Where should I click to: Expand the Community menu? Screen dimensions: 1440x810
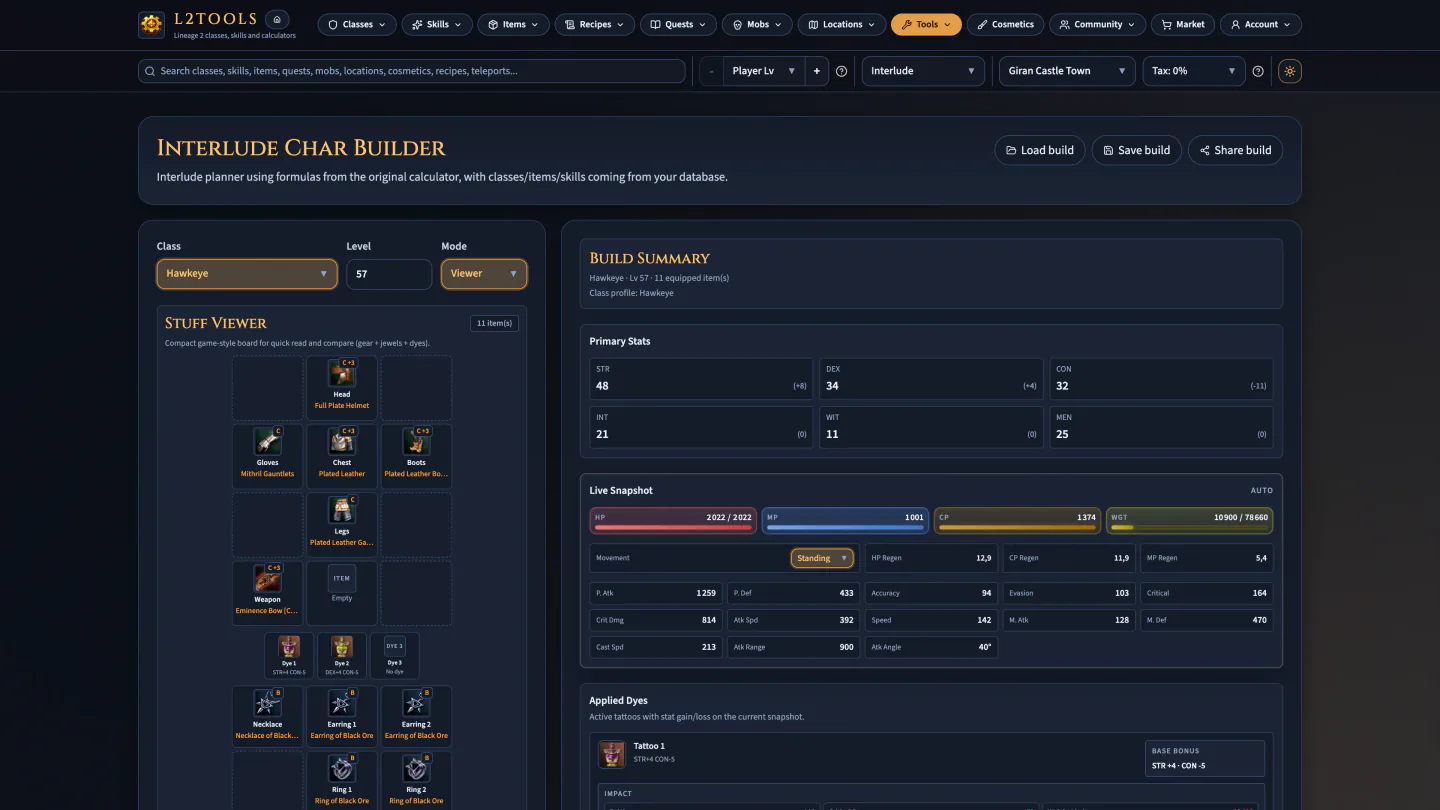point(1097,24)
